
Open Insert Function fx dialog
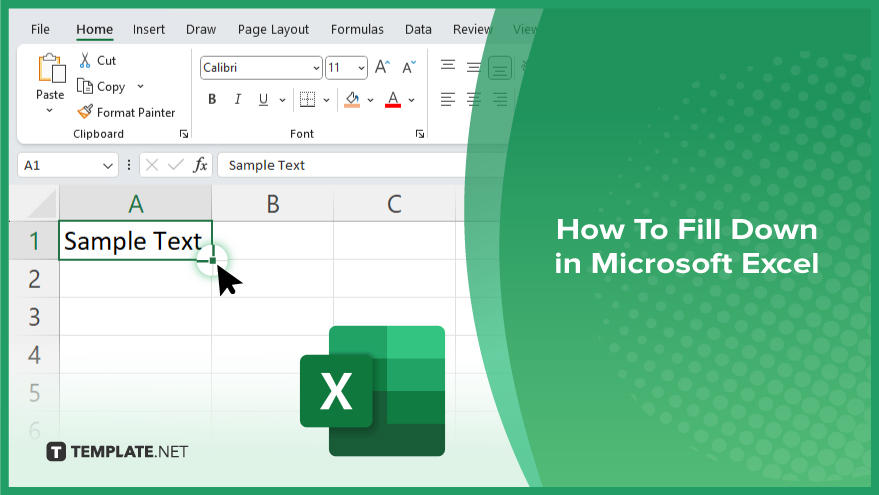[x=200, y=165]
